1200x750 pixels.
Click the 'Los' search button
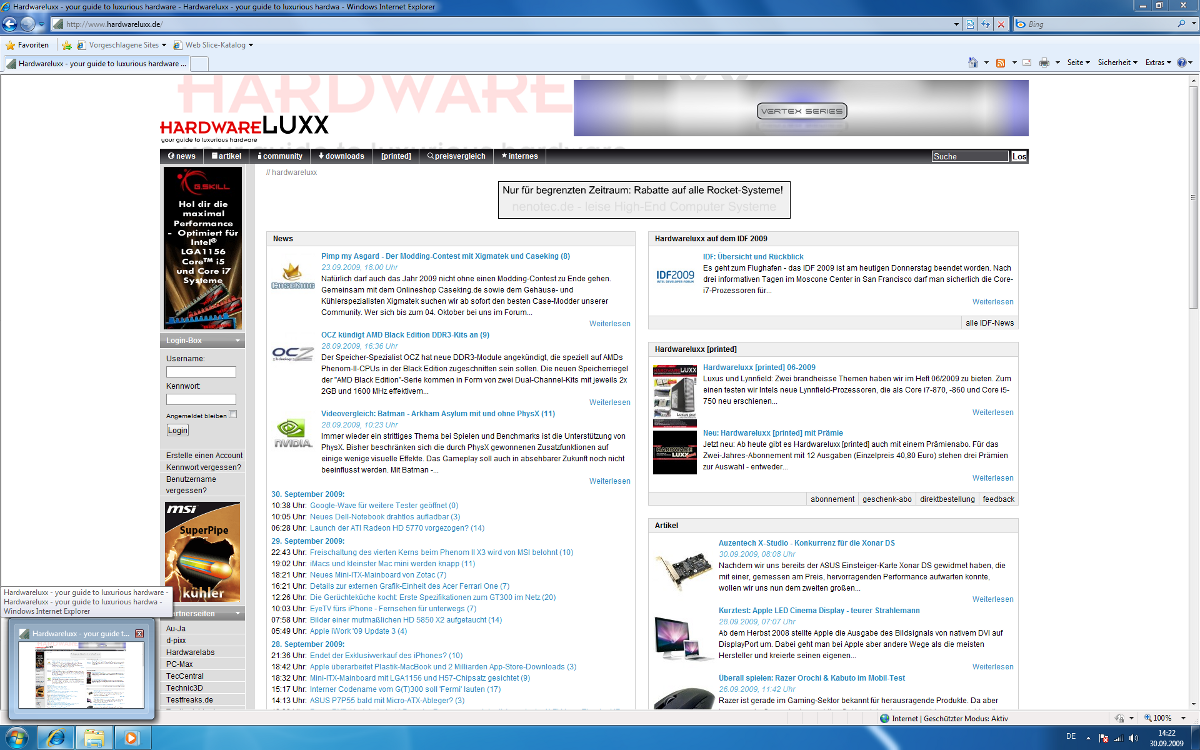pyautogui.click(x=1019, y=156)
